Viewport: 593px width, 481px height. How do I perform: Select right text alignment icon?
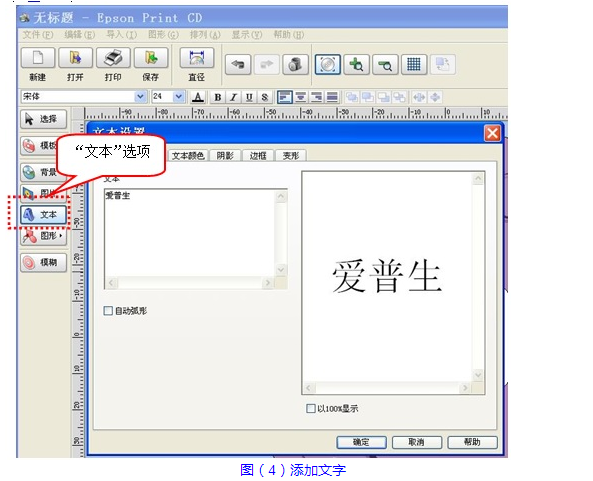coord(317,97)
